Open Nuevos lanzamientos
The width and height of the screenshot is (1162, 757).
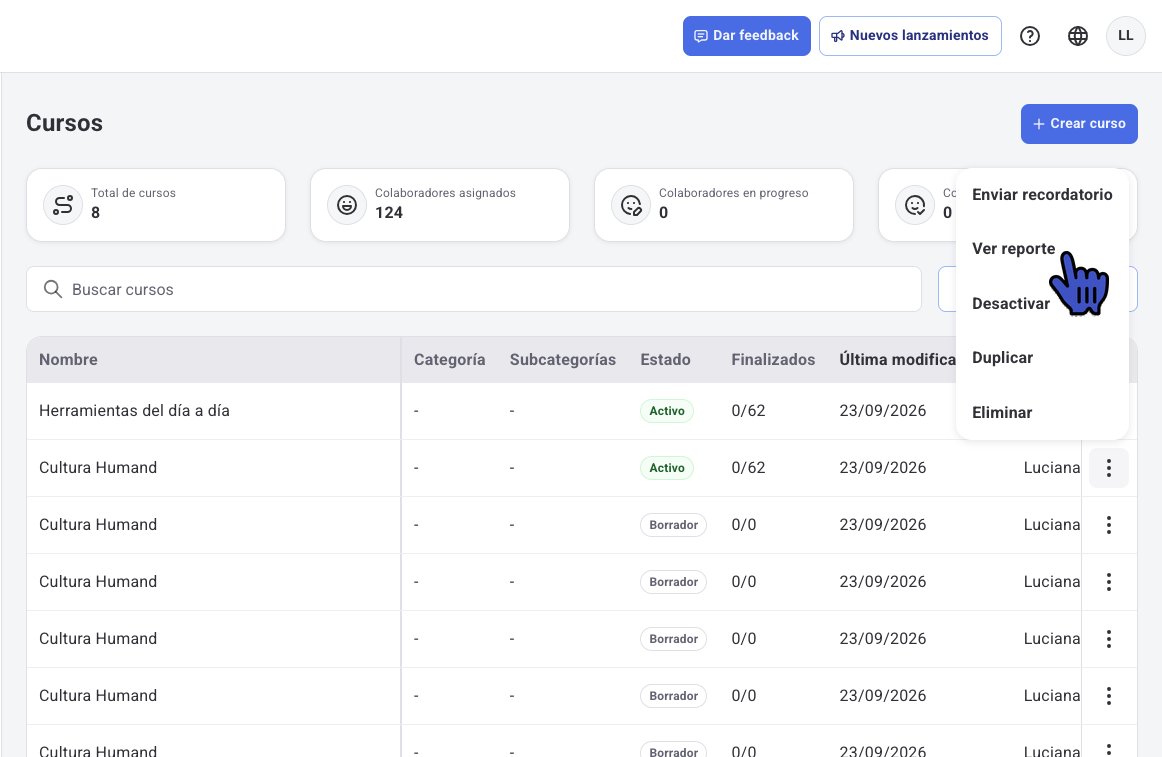click(x=910, y=36)
